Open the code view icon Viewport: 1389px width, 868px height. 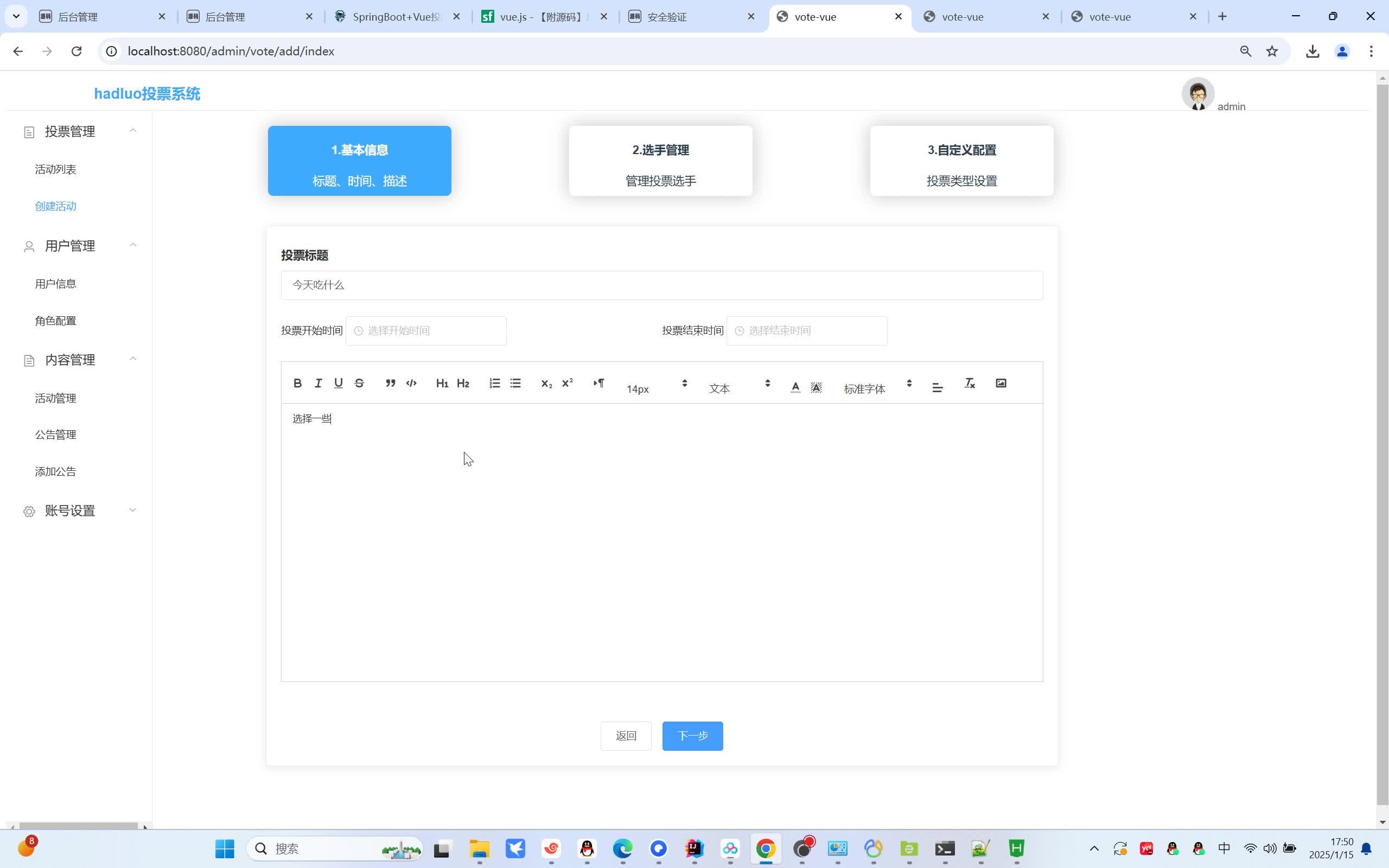pos(411,383)
